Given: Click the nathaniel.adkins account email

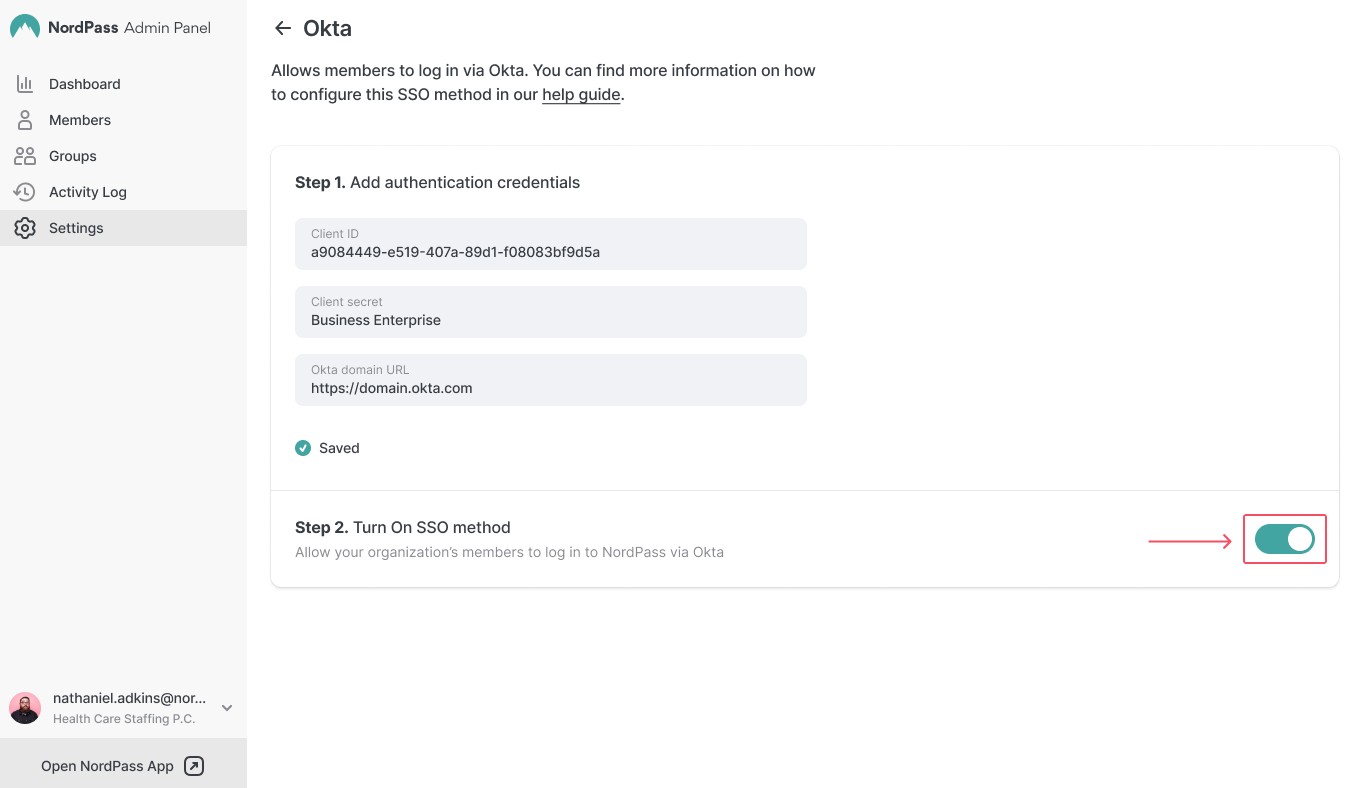Looking at the screenshot, I should pos(130,699).
